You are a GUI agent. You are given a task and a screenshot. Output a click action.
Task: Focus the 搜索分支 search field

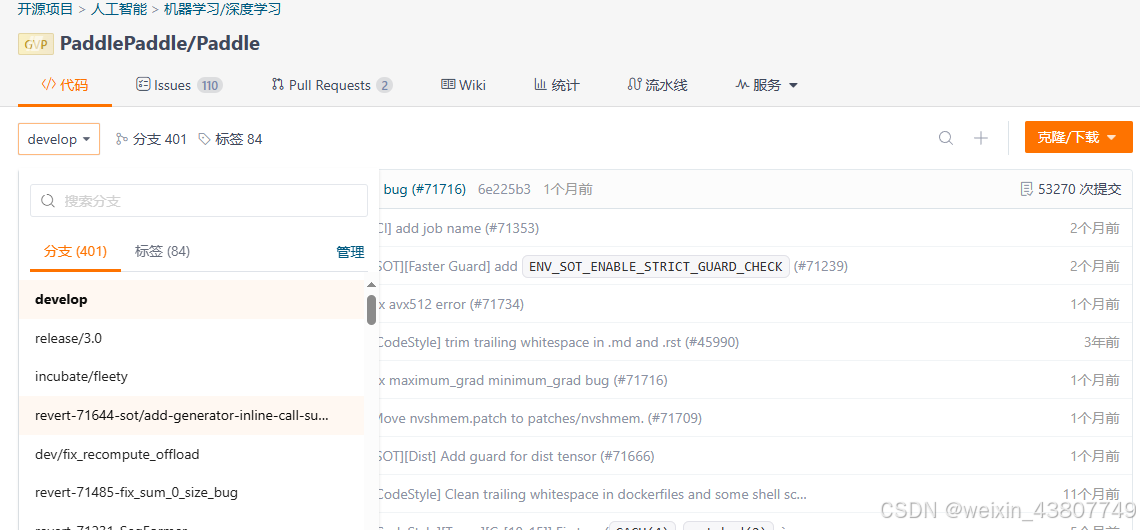(198, 201)
